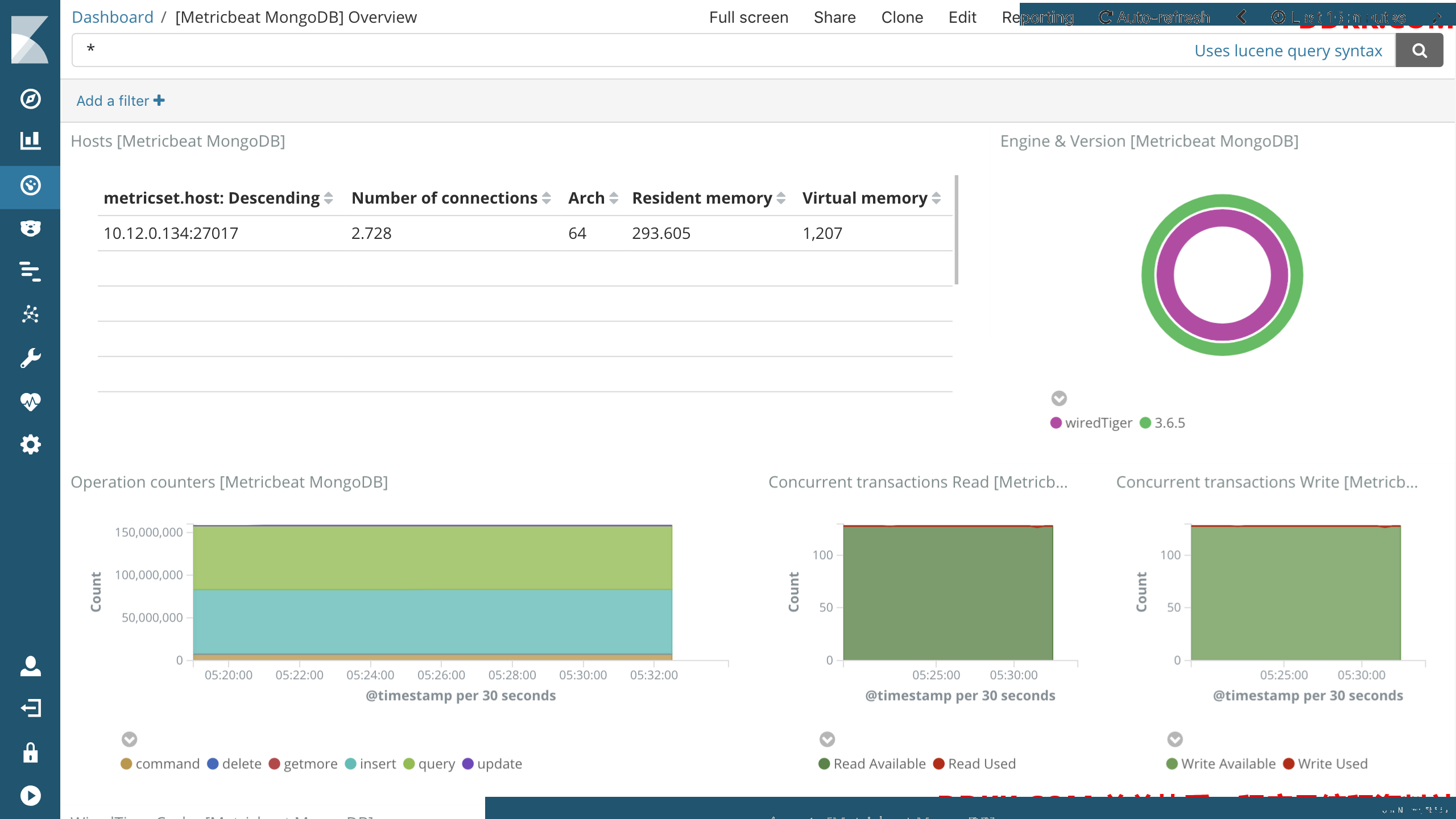The width and height of the screenshot is (1456, 819).
Task: Toggle the Write Available series
Action: tap(1221, 764)
